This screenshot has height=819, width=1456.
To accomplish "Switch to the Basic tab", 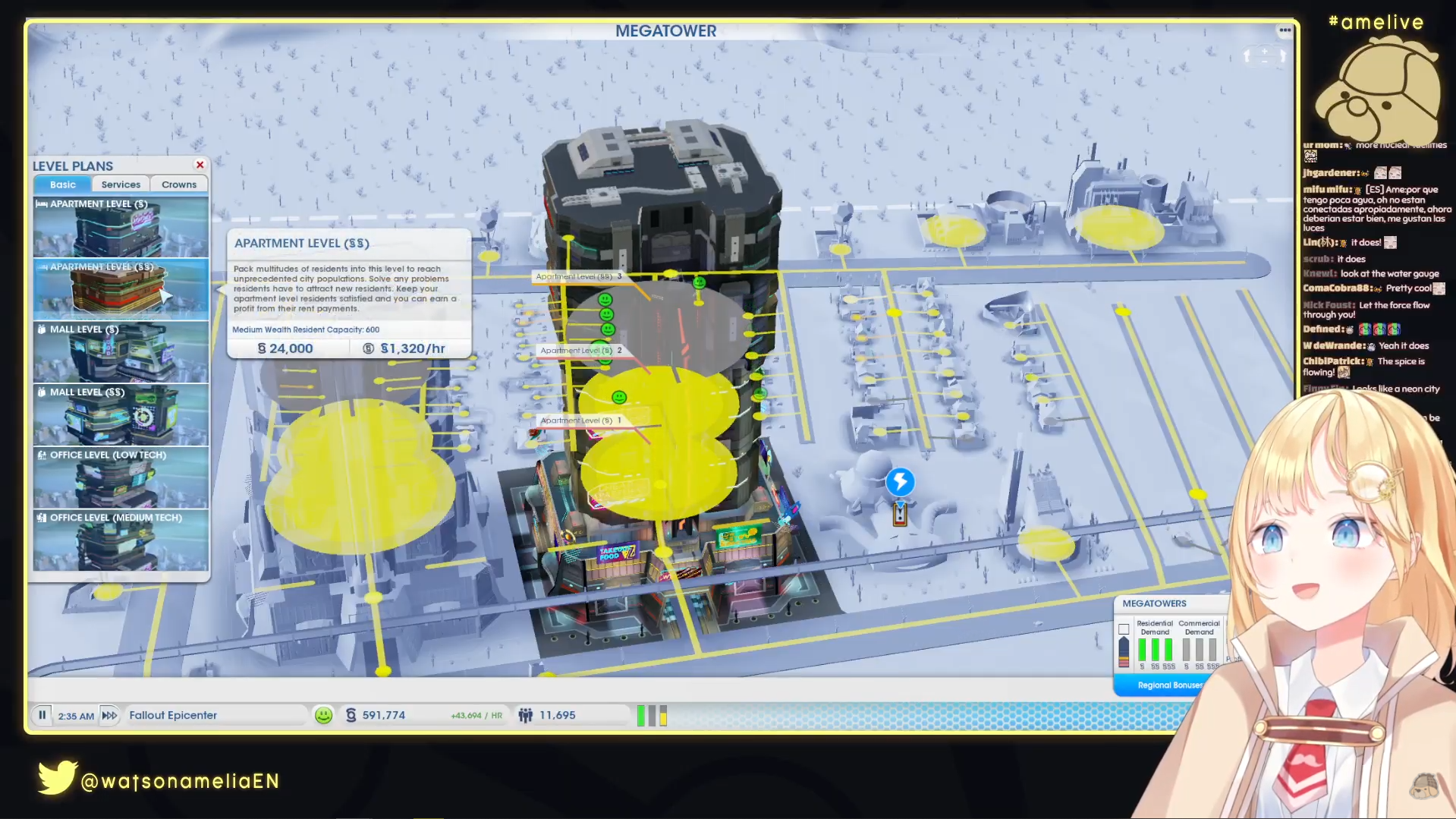I will pos(63,184).
